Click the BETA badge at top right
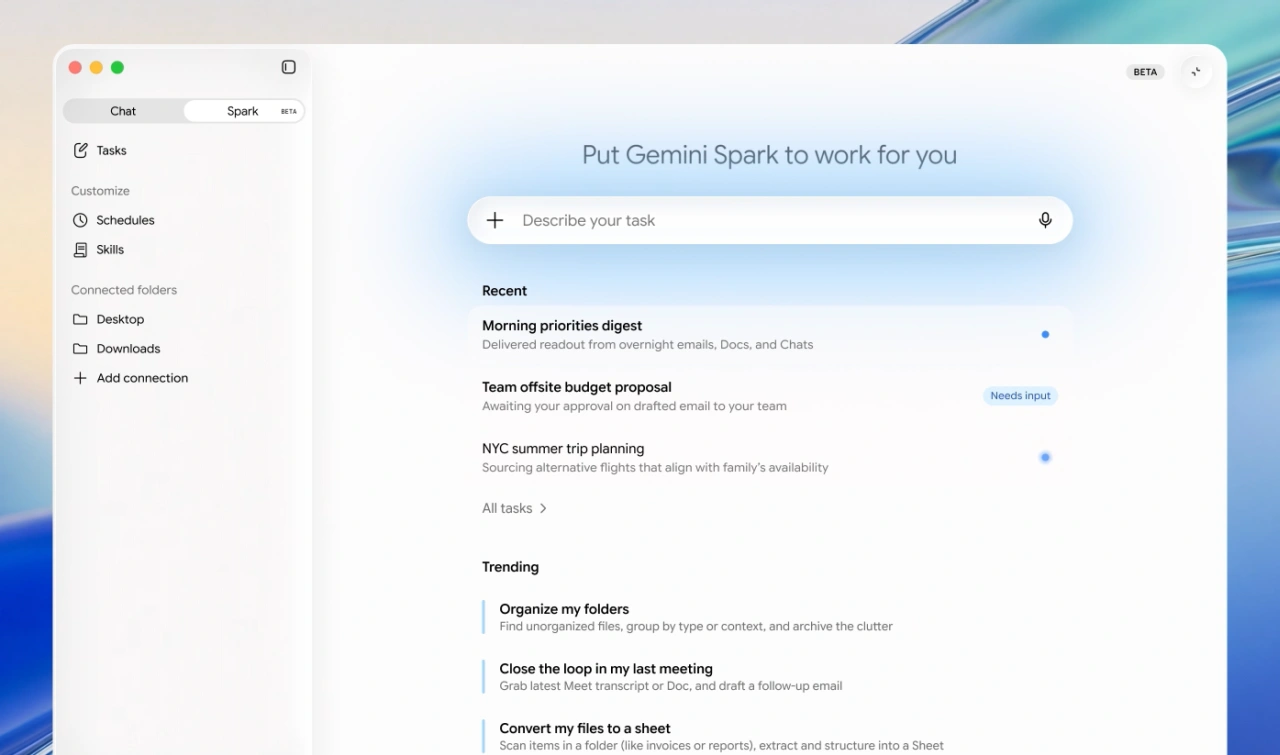Screen dimensions: 1280x755 click(x=1145, y=72)
